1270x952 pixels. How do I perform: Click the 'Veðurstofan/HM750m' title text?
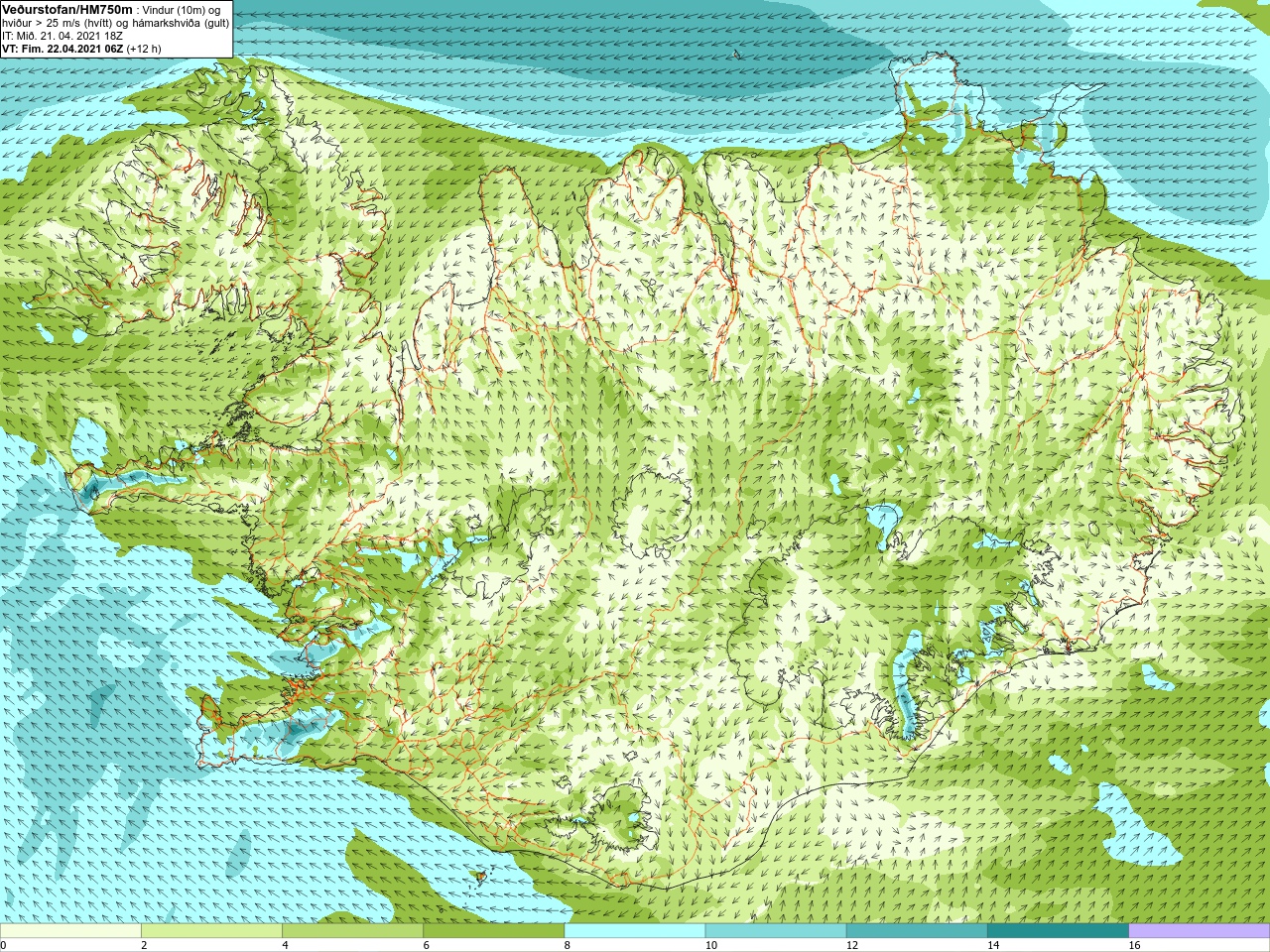click(x=66, y=9)
